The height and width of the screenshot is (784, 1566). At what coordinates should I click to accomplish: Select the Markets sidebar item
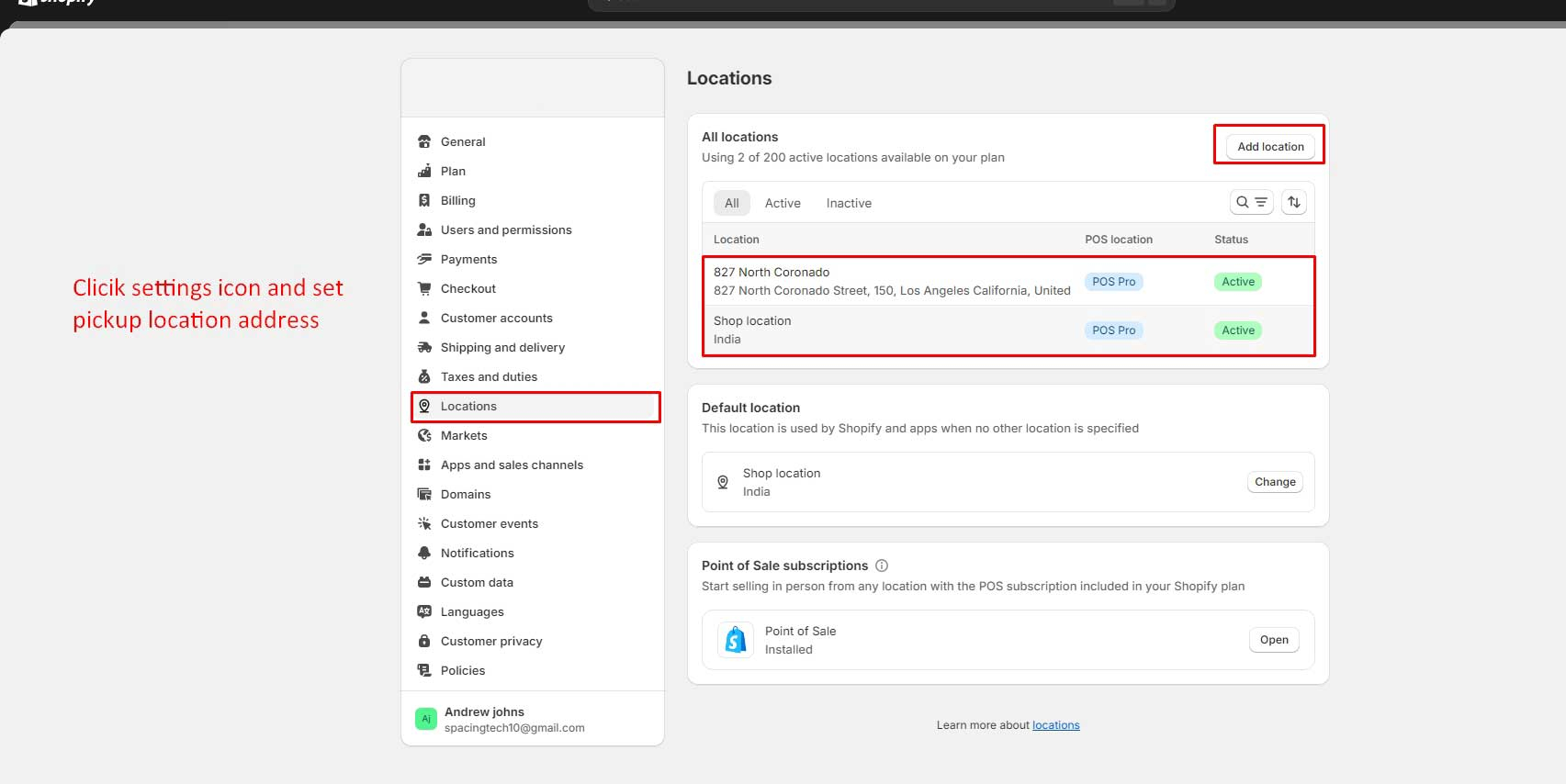tap(464, 435)
